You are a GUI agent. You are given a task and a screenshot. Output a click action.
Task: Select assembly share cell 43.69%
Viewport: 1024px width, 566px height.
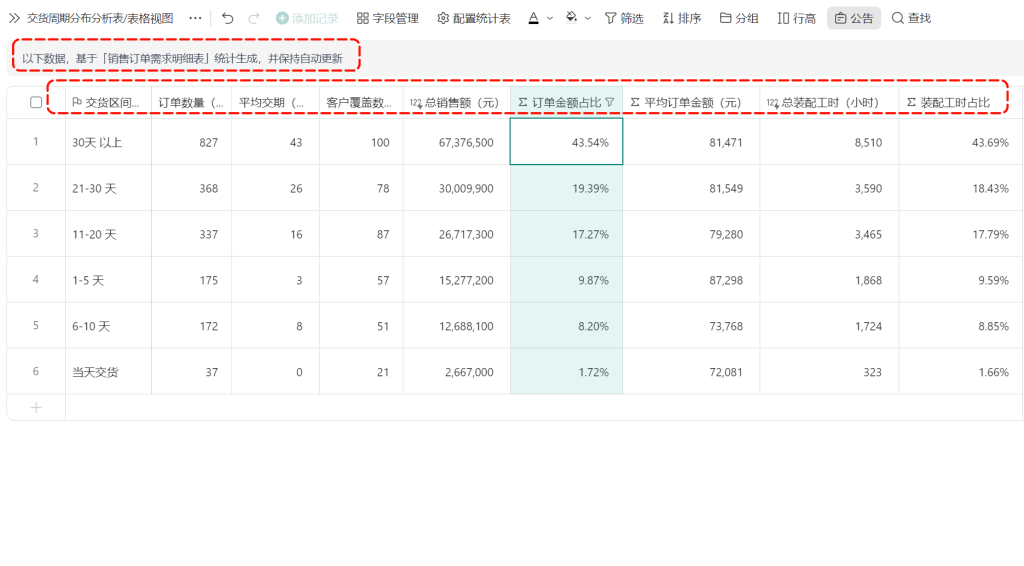[x=961, y=142]
